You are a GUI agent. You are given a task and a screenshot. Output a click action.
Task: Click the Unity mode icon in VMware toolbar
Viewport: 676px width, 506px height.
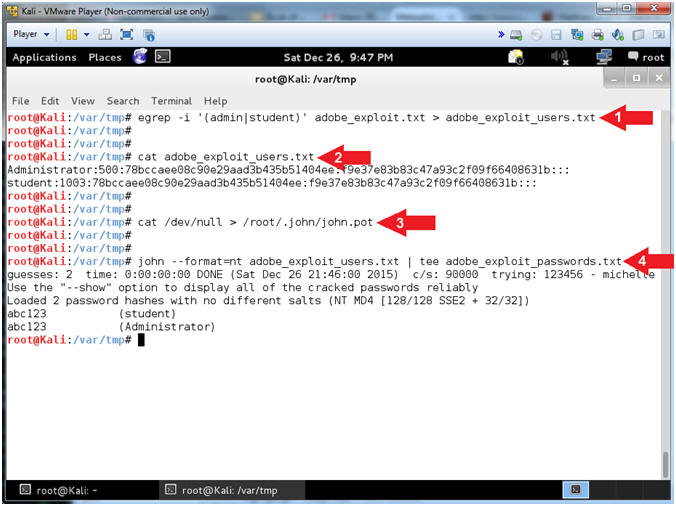click(x=149, y=35)
